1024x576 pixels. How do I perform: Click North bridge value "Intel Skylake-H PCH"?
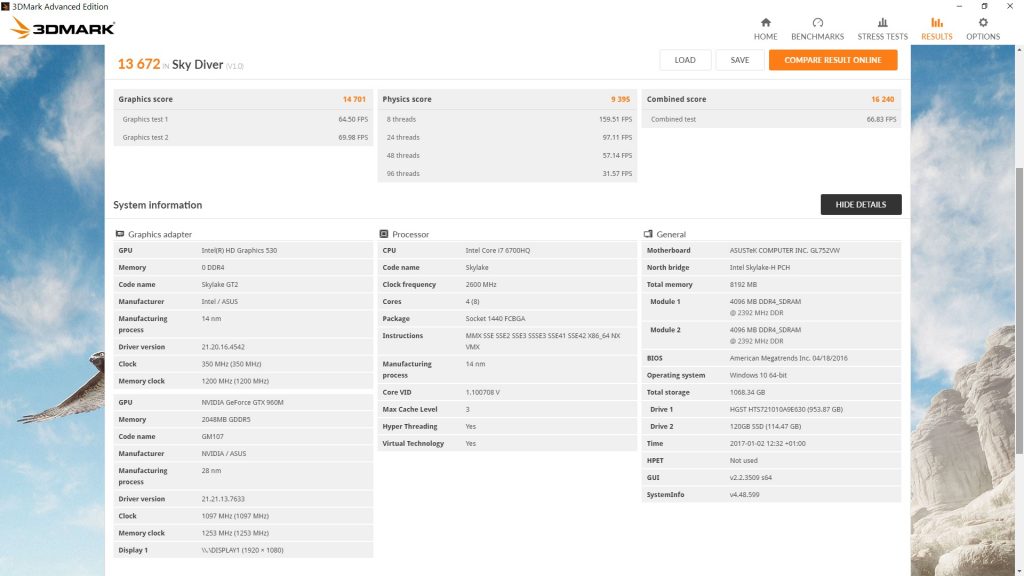760,268
